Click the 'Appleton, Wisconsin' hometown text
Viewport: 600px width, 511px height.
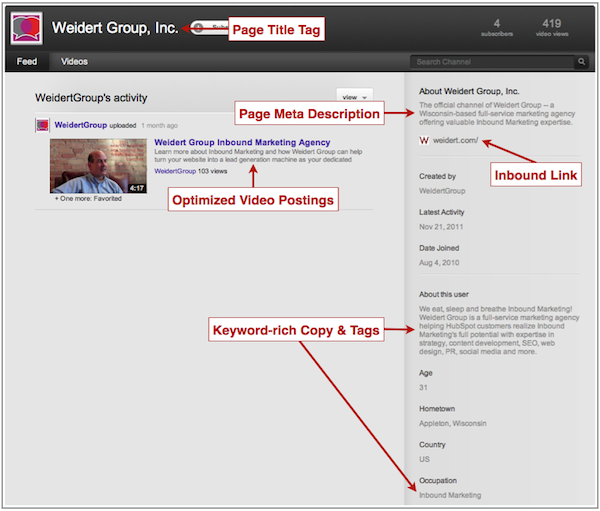tap(453, 423)
